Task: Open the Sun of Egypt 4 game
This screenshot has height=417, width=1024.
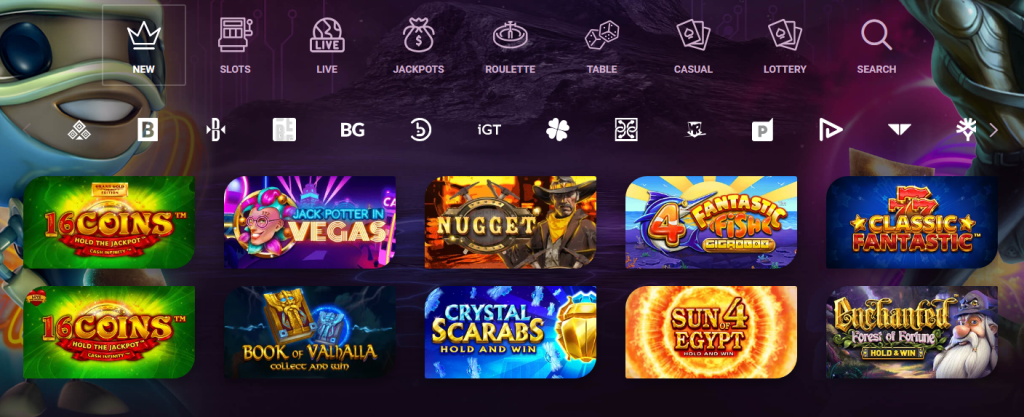Action: click(711, 332)
